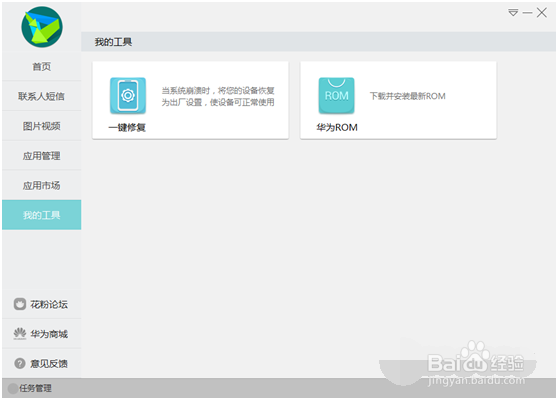Image resolution: width=558 pixels, height=400 pixels.
Task: Open the 一键修复 phone repair icon
Action: pyautogui.click(x=128, y=95)
